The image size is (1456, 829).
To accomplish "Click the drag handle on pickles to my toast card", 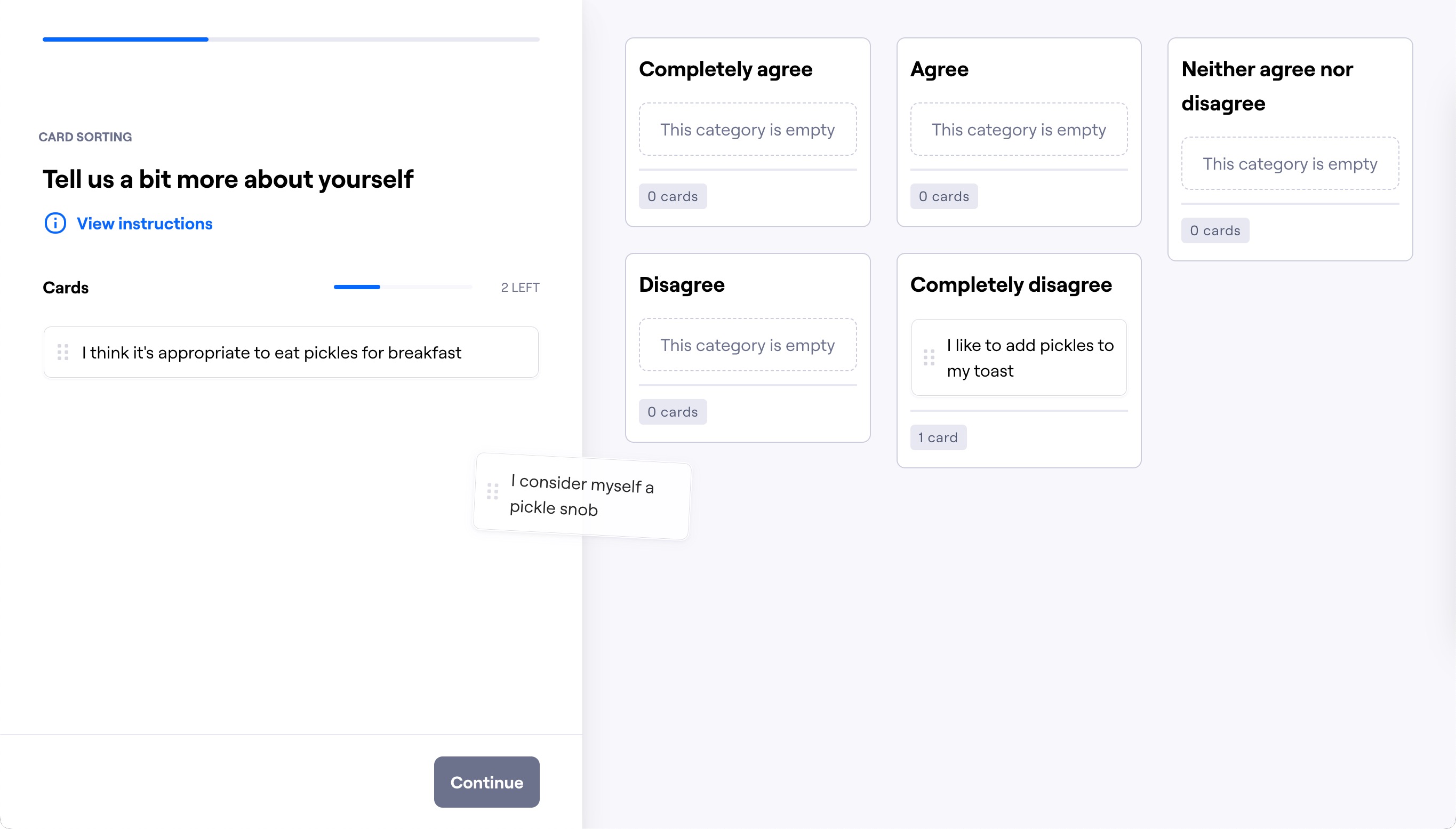I will pos(929,357).
